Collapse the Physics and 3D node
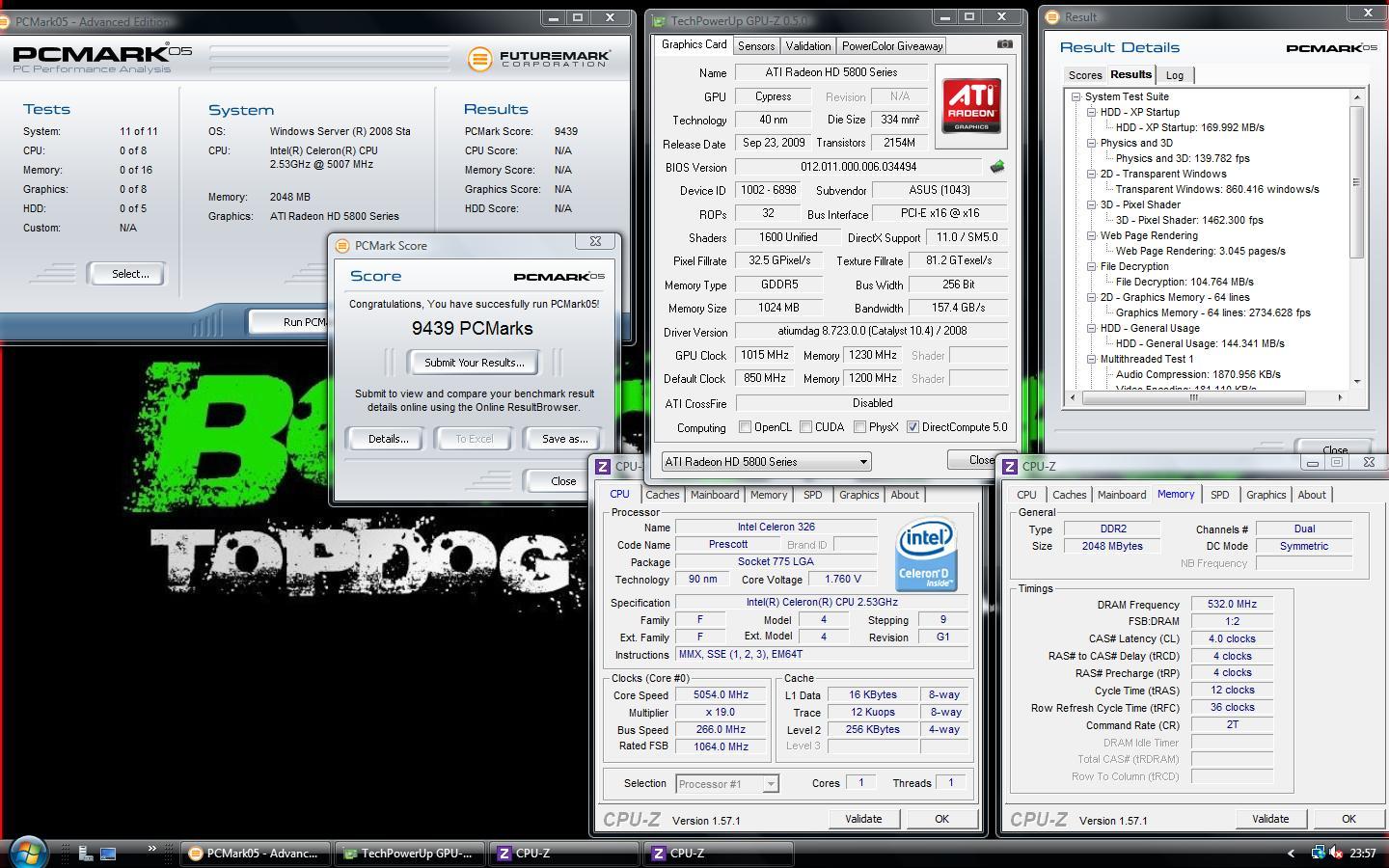The height and width of the screenshot is (868, 1389). 1091,143
